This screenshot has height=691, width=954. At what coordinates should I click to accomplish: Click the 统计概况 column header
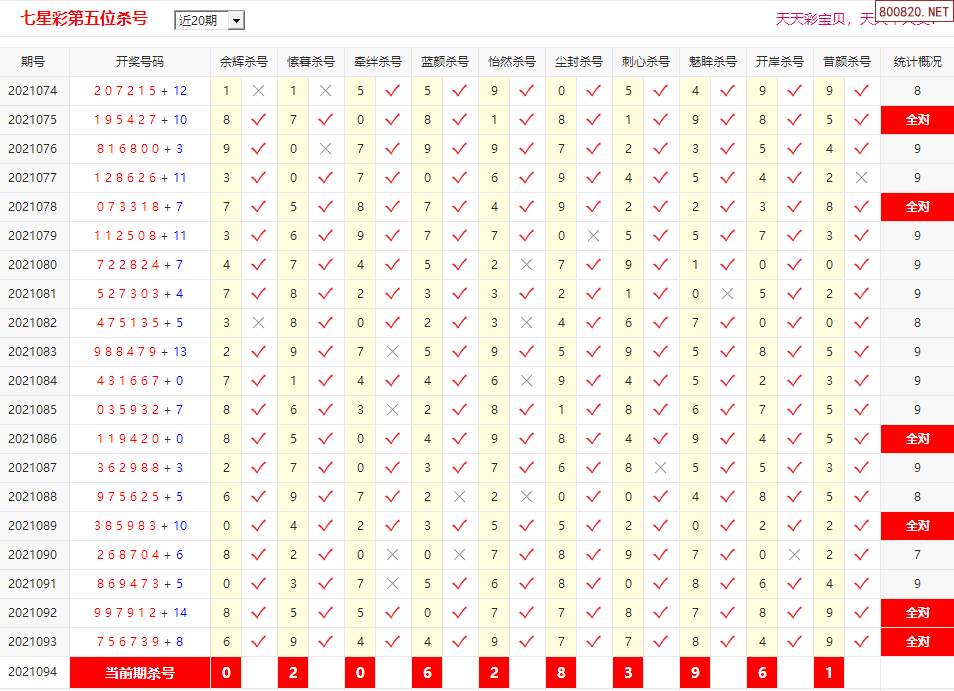click(917, 61)
